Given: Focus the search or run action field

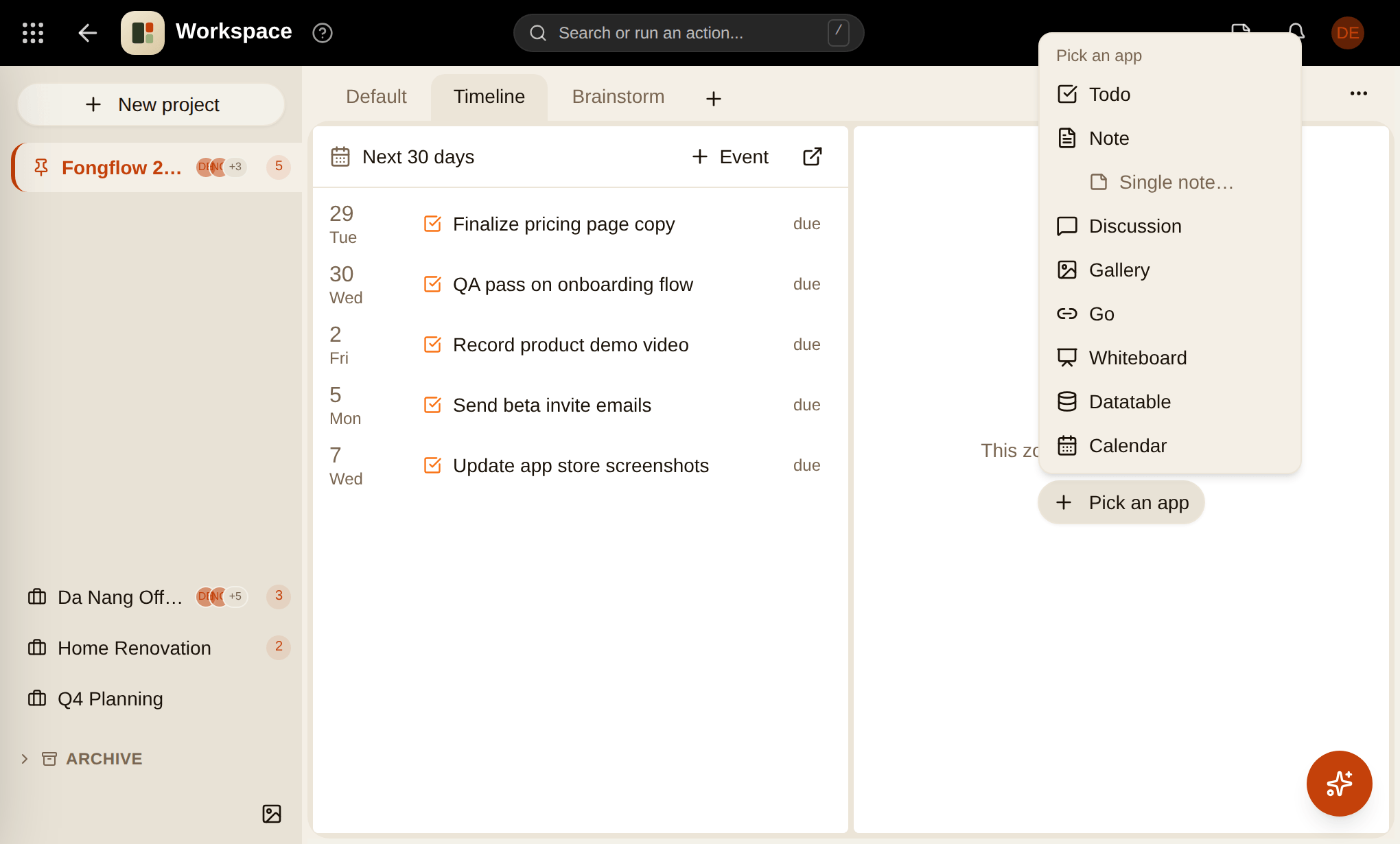Looking at the screenshot, I should (688, 33).
